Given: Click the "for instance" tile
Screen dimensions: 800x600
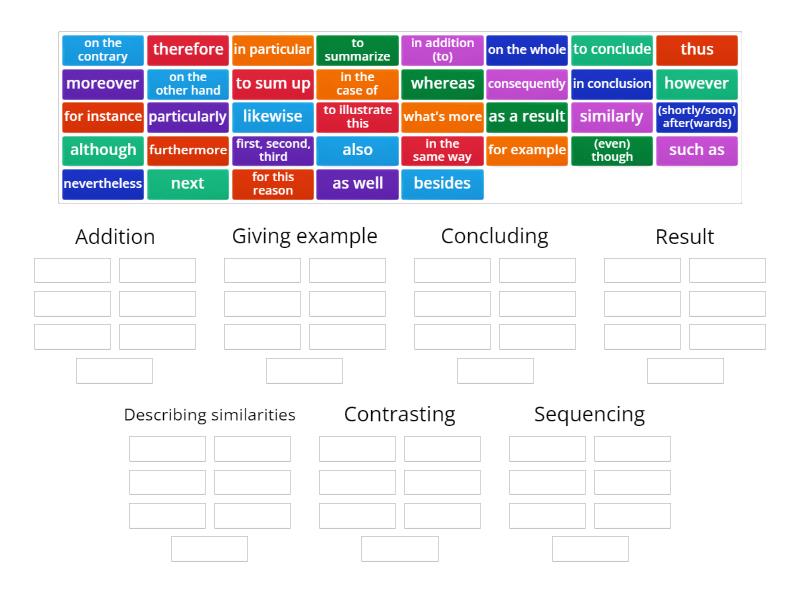Looking at the screenshot, I should [x=102, y=117].
